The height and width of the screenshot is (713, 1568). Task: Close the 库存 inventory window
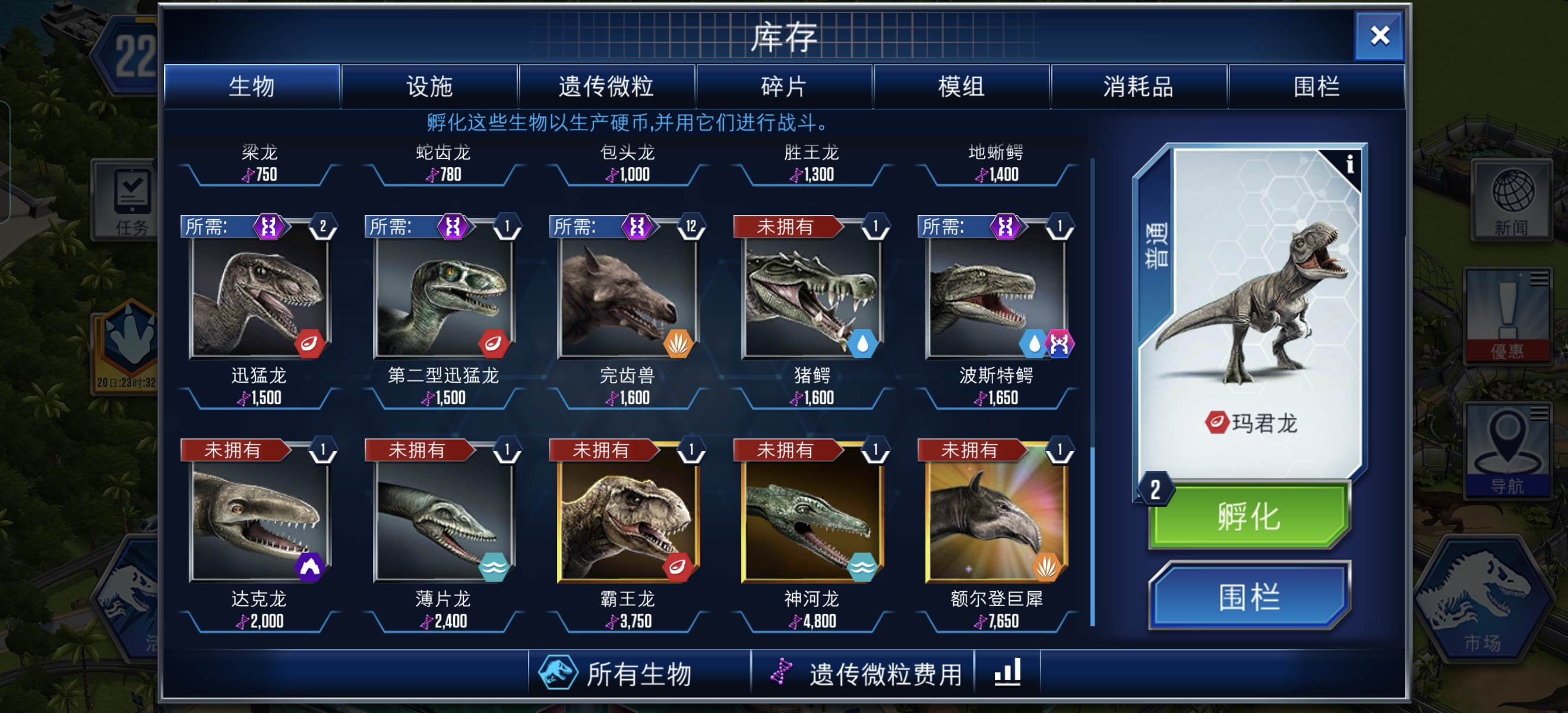(1379, 35)
